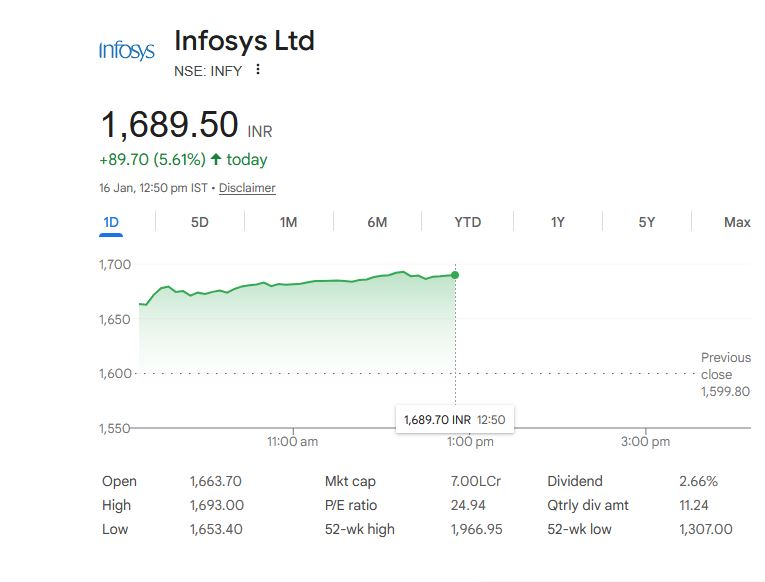This screenshot has height=582, width=765.
Task: Click the 1,689.70 INR chart tooltip
Action: point(455,419)
